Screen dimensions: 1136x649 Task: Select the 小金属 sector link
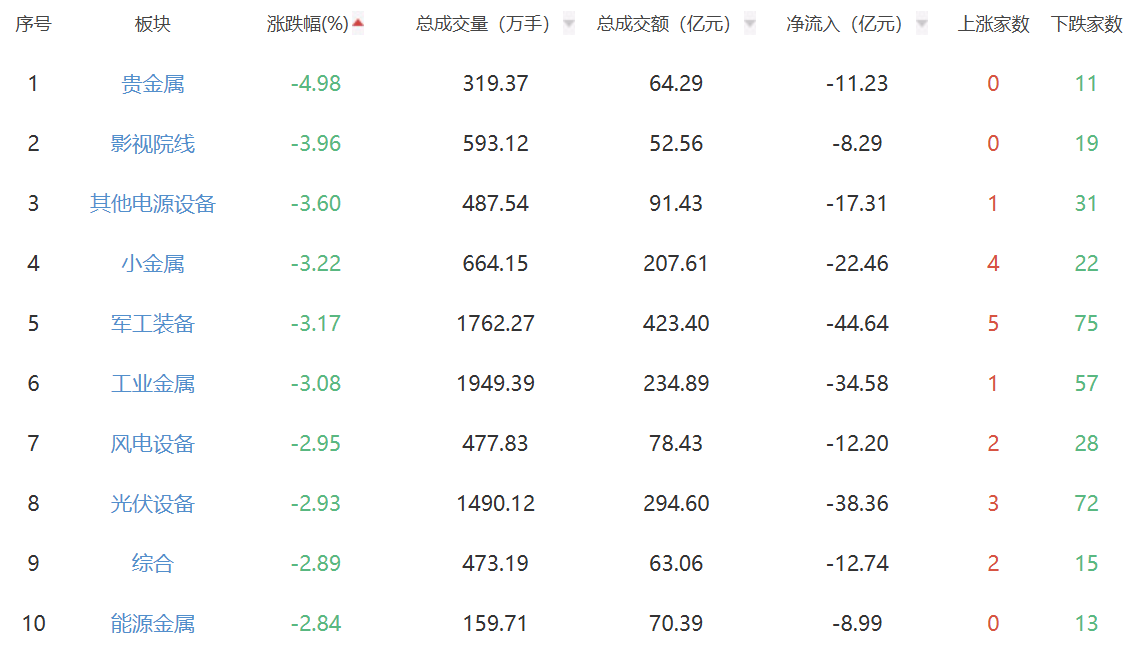click(x=153, y=264)
